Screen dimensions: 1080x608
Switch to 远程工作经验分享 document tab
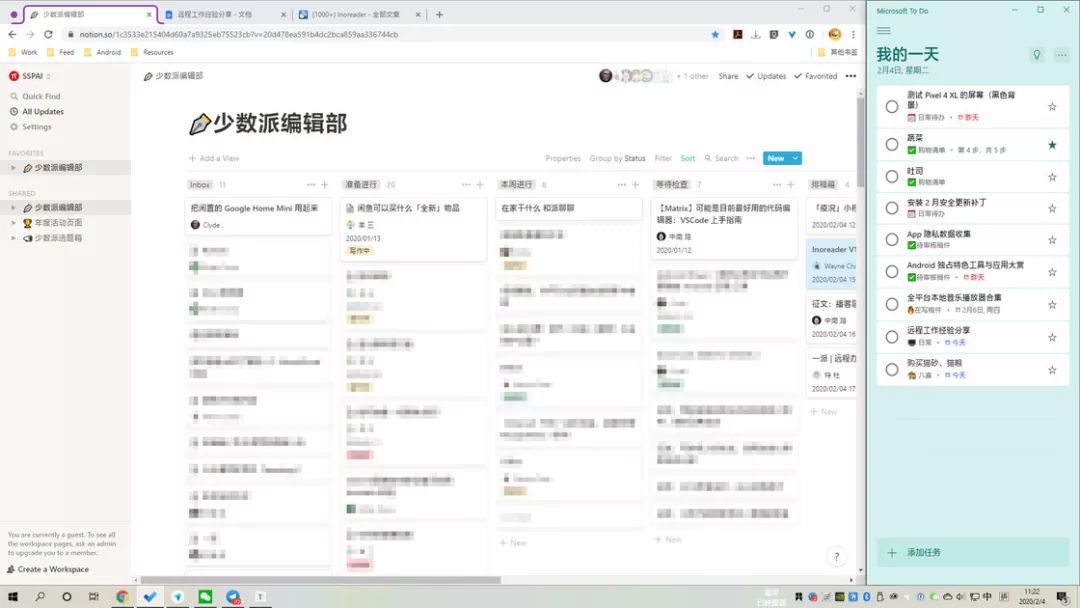coord(224,14)
